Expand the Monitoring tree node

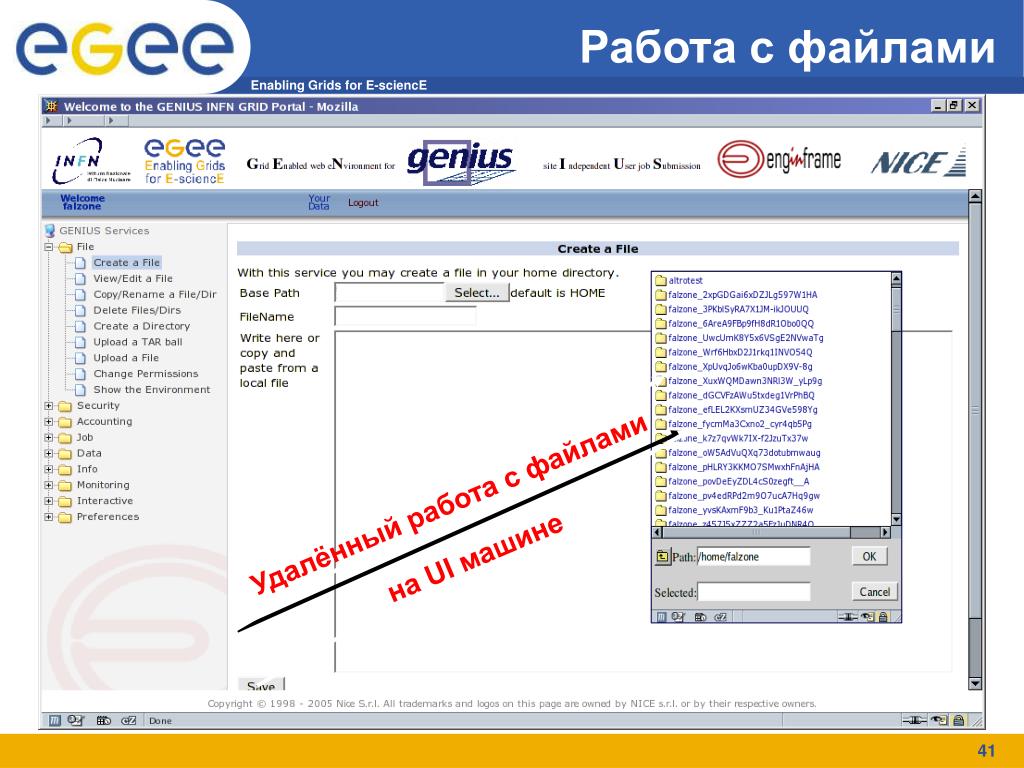point(48,485)
